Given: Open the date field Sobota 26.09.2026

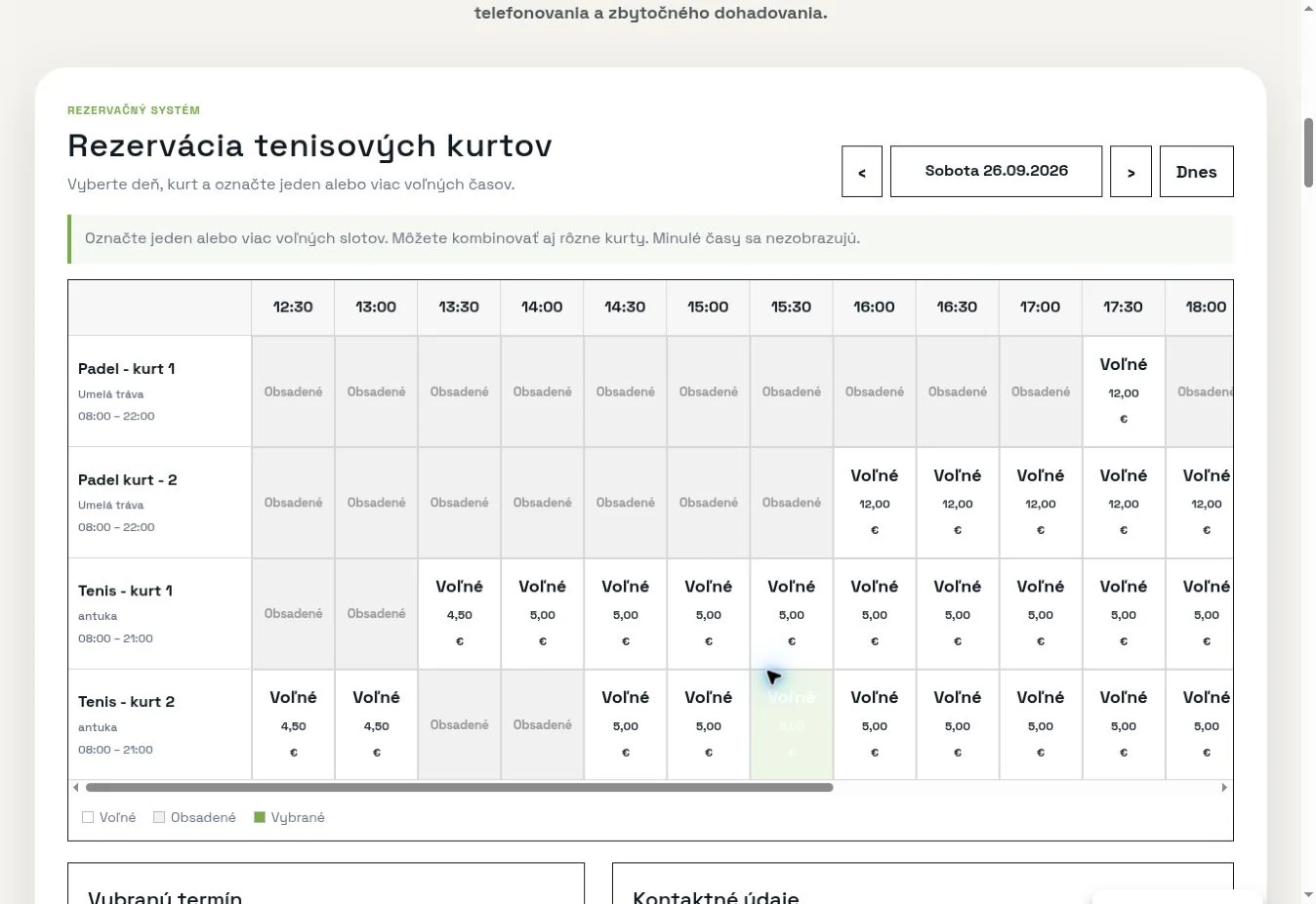Looking at the screenshot, I should 996,172.
